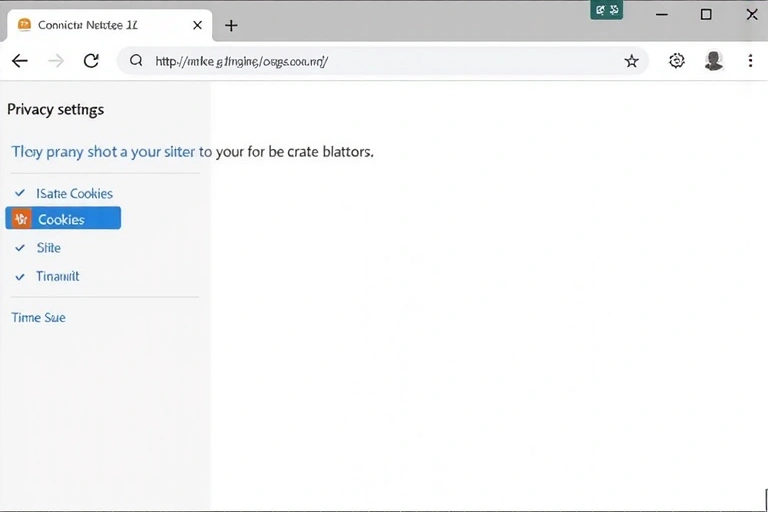Open the Time Sue sidebar link
This screenshot has width=768, height=512.
[38, 317]
